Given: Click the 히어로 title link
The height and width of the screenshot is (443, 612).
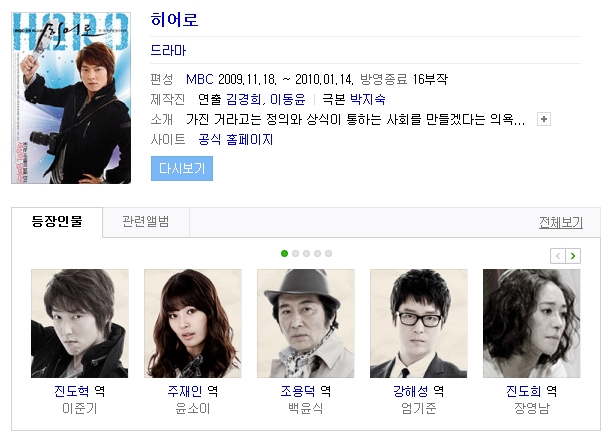Looking at the screenshot, I should (x=174, y=20).
